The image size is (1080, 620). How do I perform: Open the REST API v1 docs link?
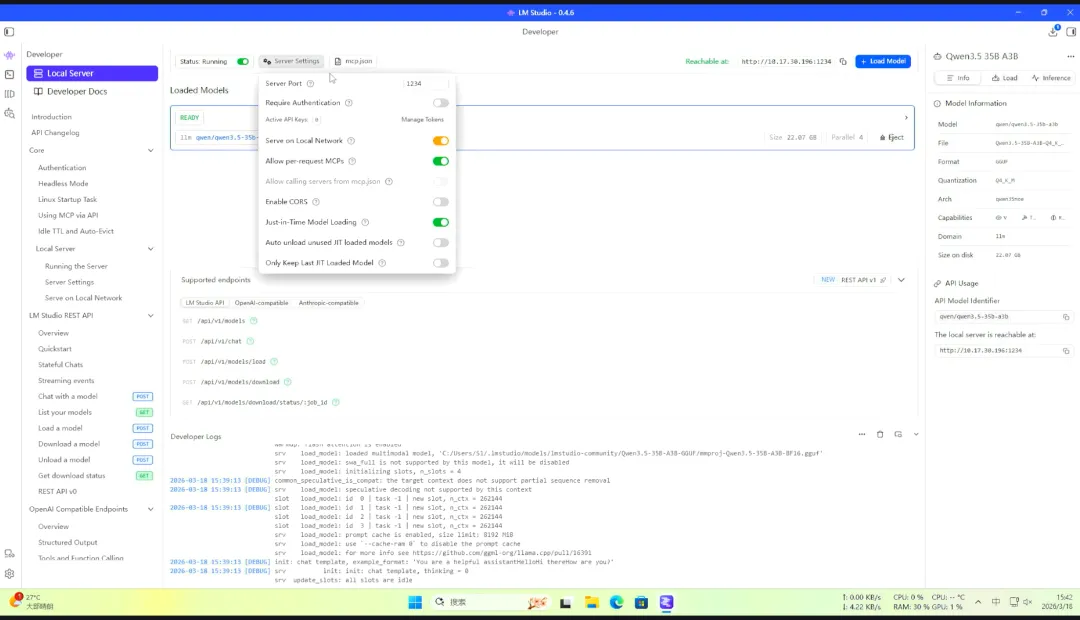pos(863,280)
